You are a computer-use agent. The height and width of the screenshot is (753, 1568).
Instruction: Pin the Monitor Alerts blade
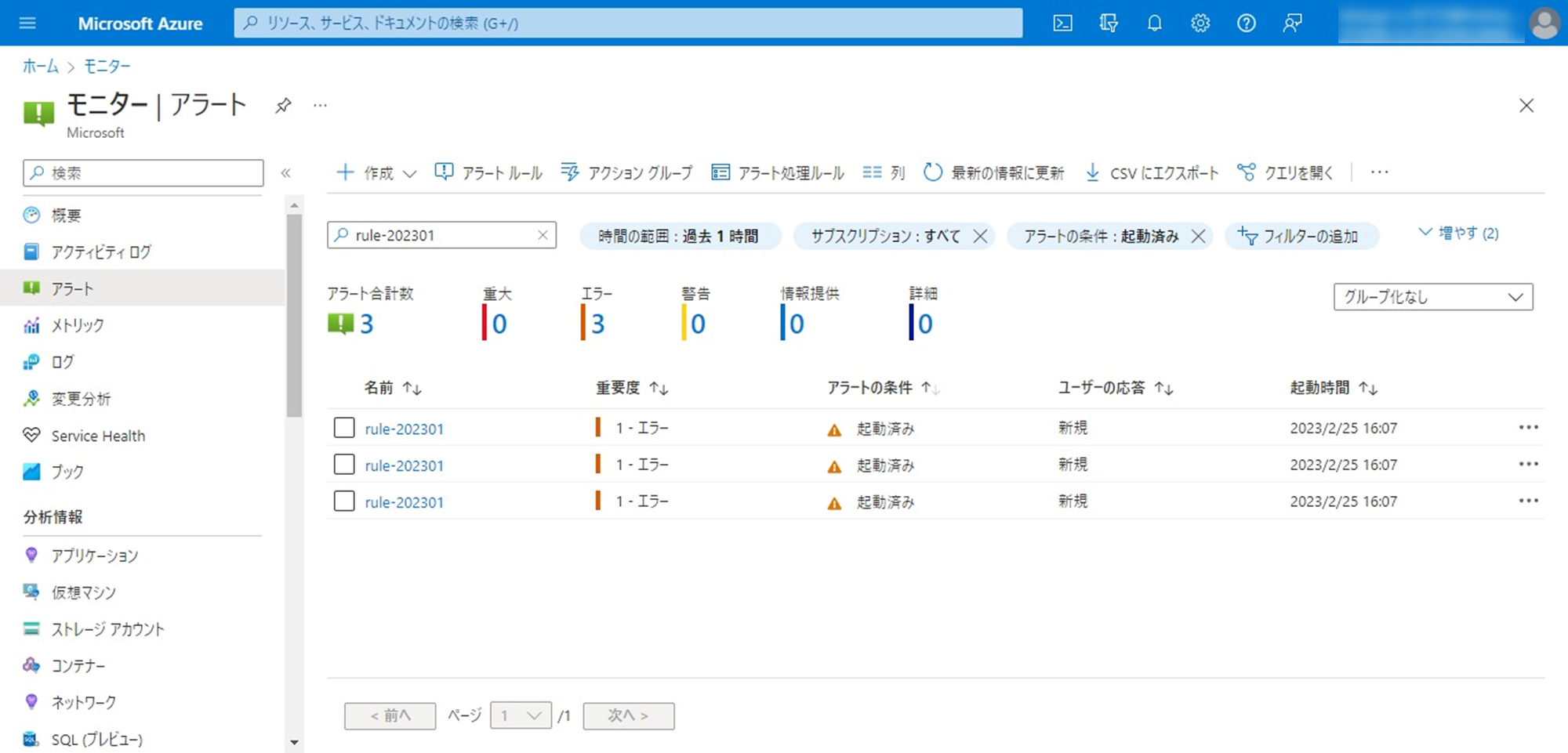pos(283,106)
